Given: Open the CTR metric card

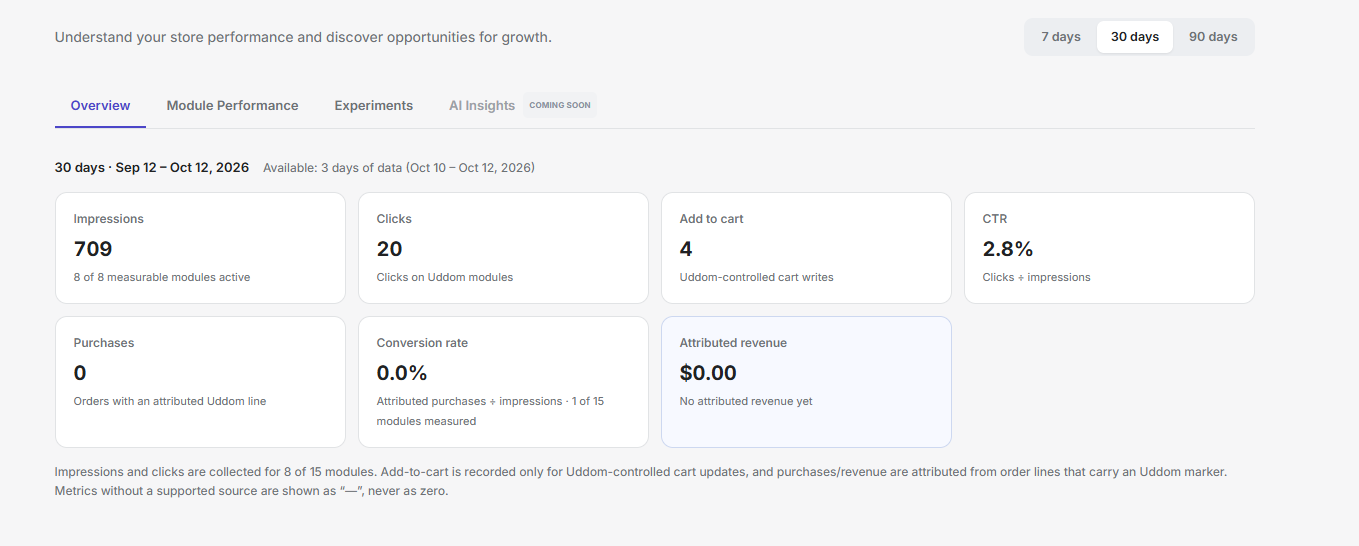Looking at the screenshot, I should click(1109, 248).
